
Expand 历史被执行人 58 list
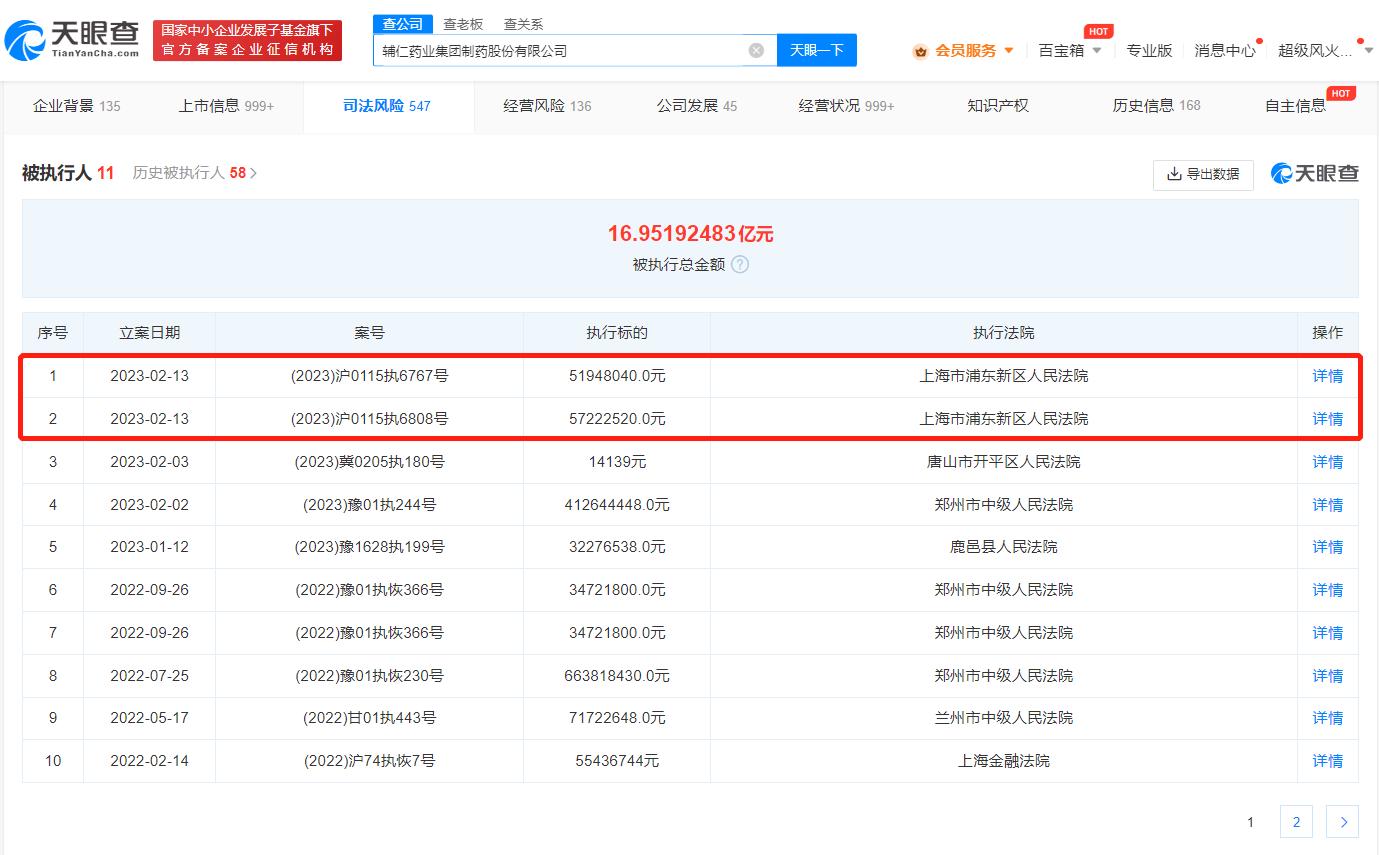(x=195, y=173)
